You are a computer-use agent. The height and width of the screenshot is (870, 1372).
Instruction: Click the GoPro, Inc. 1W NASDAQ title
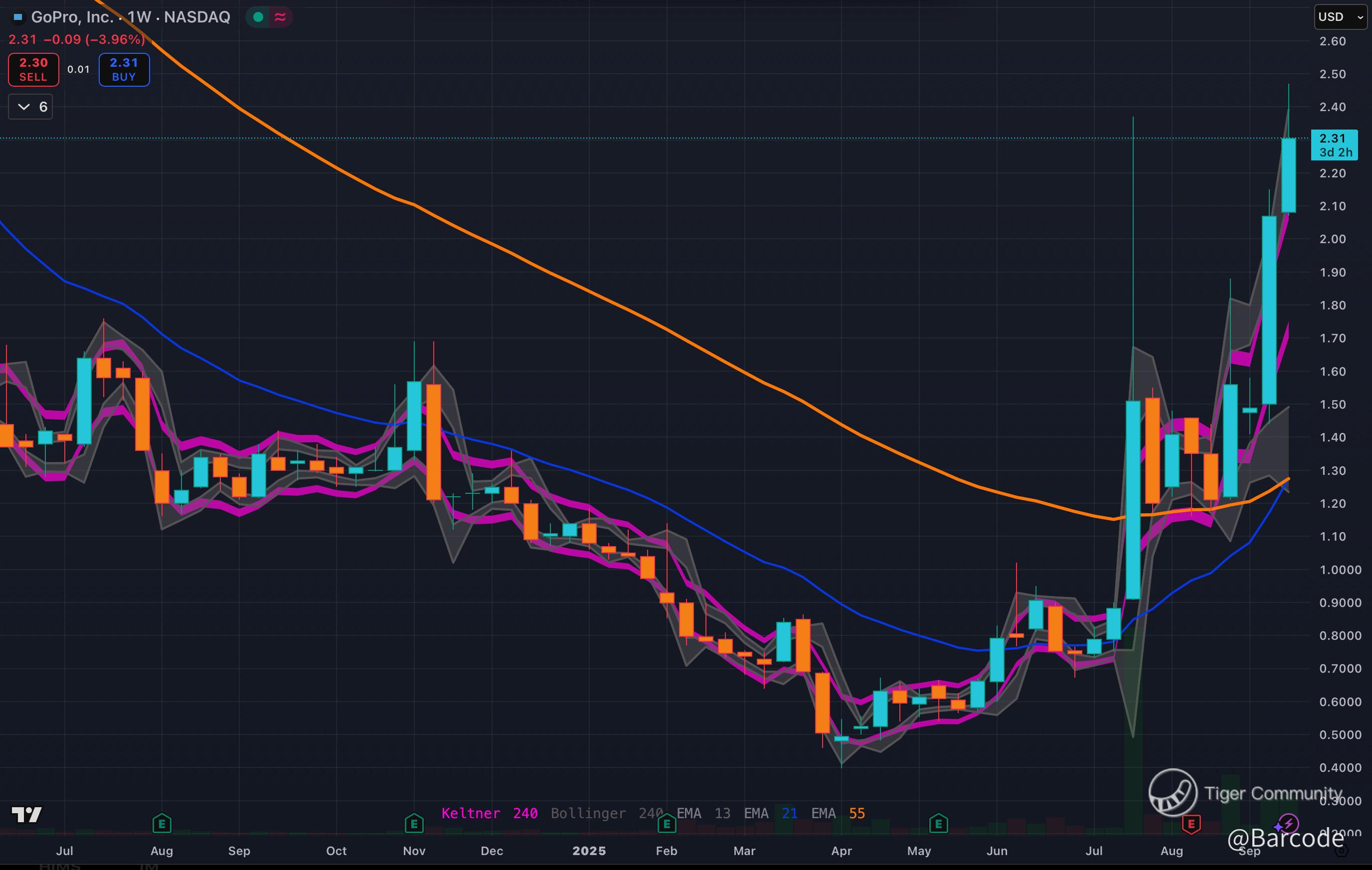pyautogui.click(x=130, y=17)
